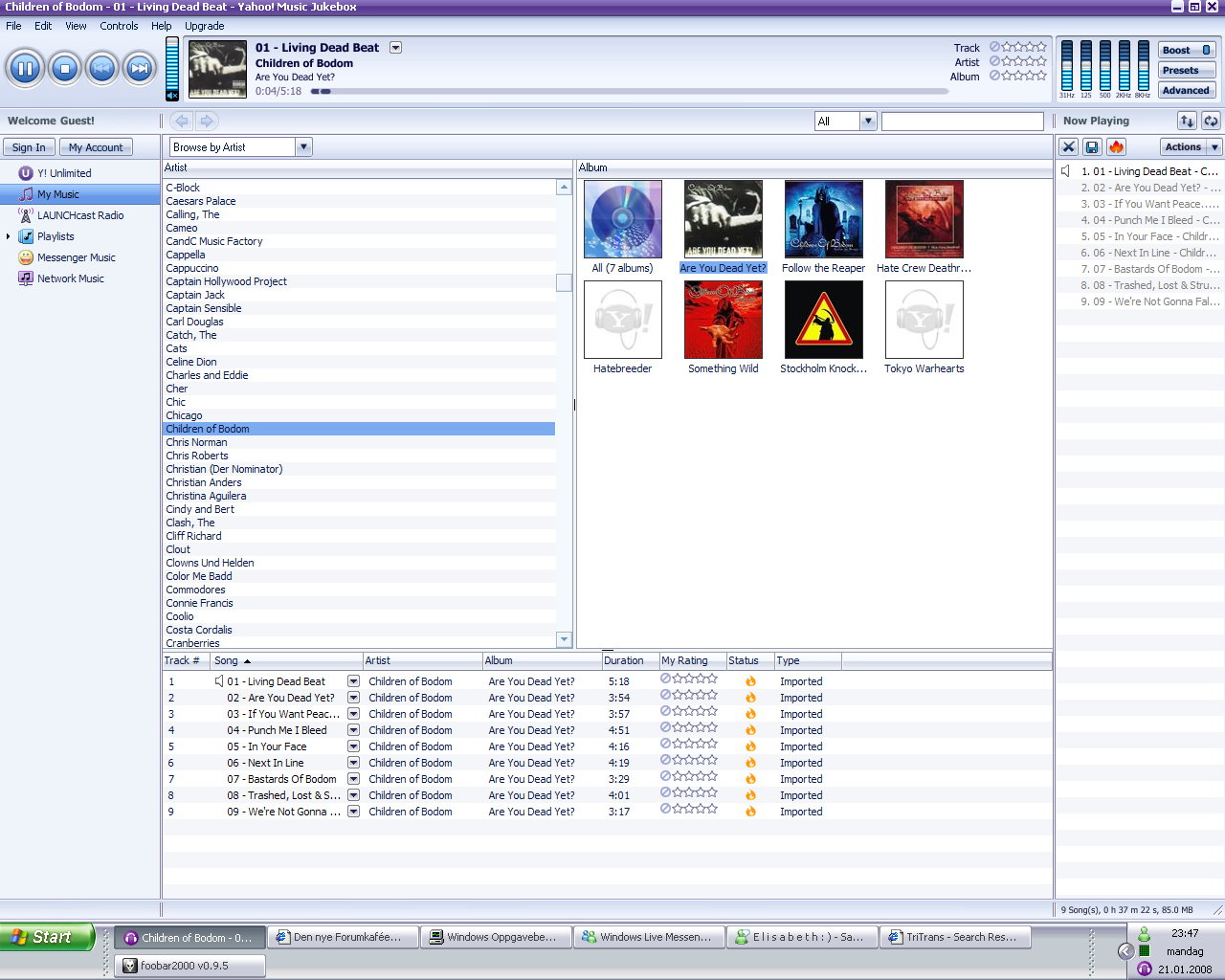Toggle repeat in Now Playing
Image resolution: width=1225 pixels, height=980 pixels.
coord(1211,121)
